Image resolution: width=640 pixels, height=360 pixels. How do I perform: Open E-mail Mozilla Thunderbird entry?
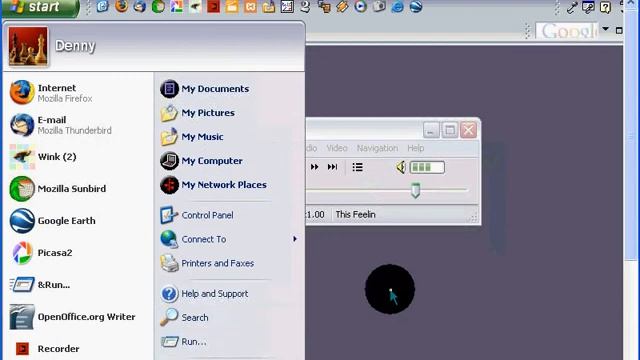pos(60,125)
